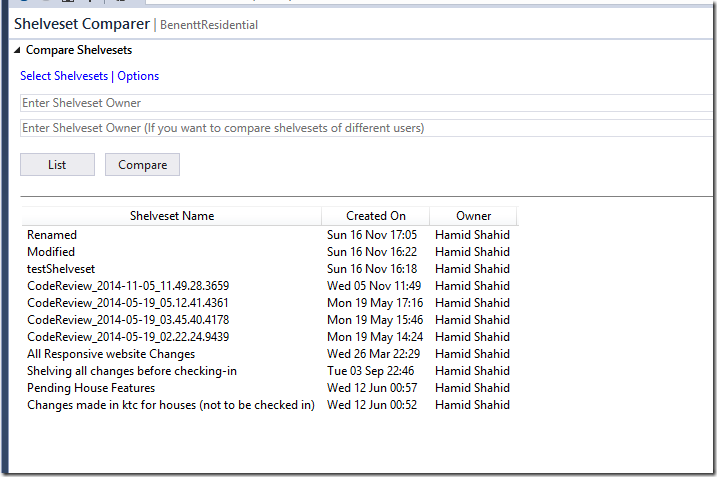Select the Renamed shelveset row

(52, 235)
